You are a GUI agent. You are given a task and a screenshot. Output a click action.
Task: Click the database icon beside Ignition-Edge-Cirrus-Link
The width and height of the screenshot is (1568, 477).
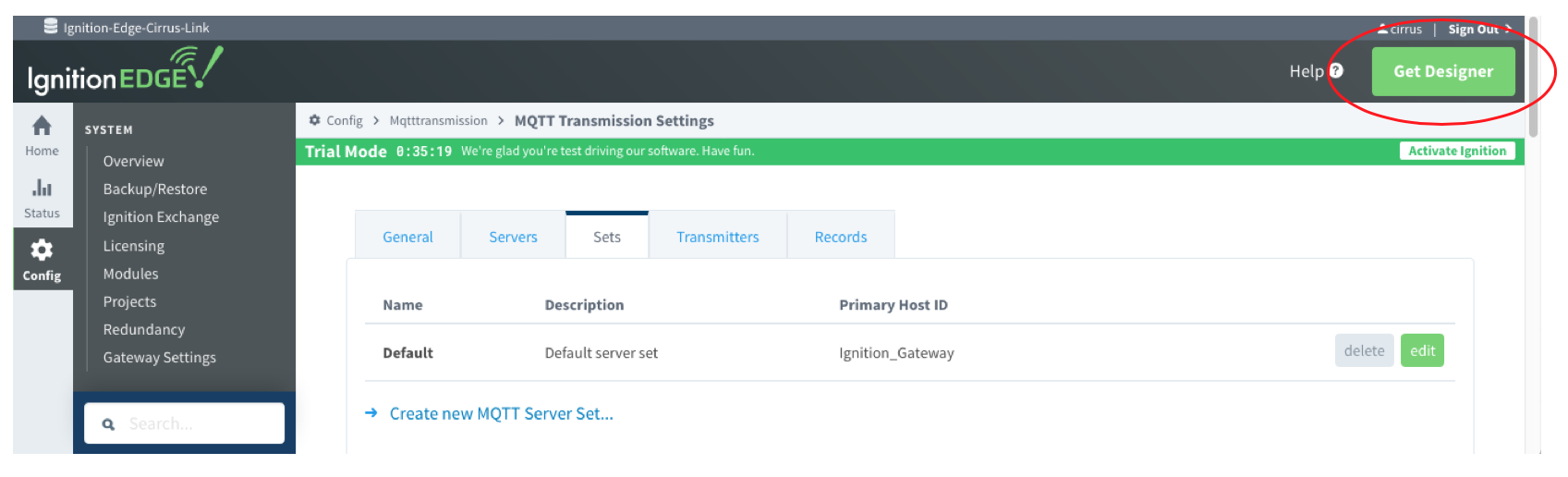(x=50, y=27)
